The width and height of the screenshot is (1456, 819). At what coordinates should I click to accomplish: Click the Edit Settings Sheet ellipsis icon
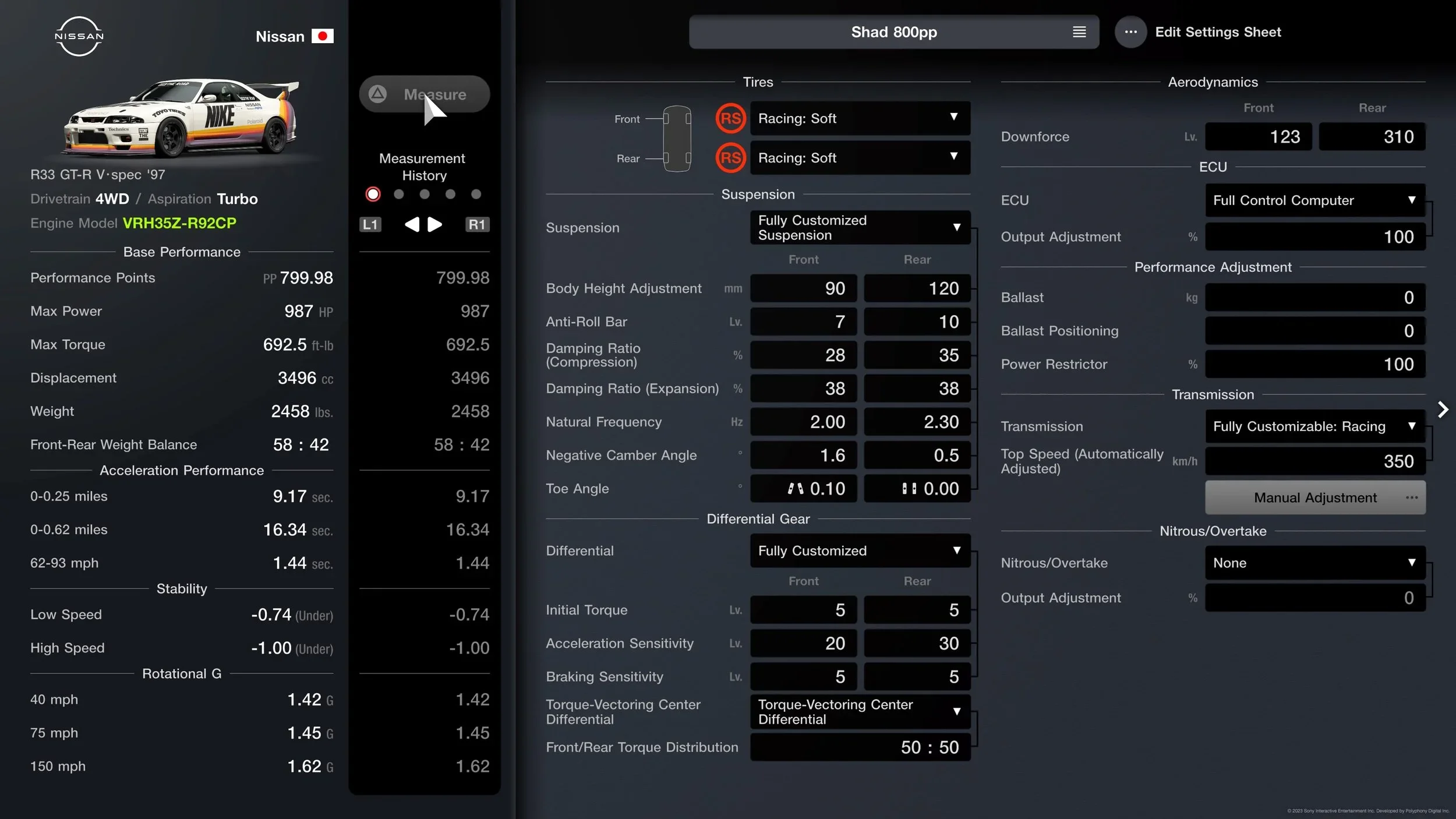1130,32
